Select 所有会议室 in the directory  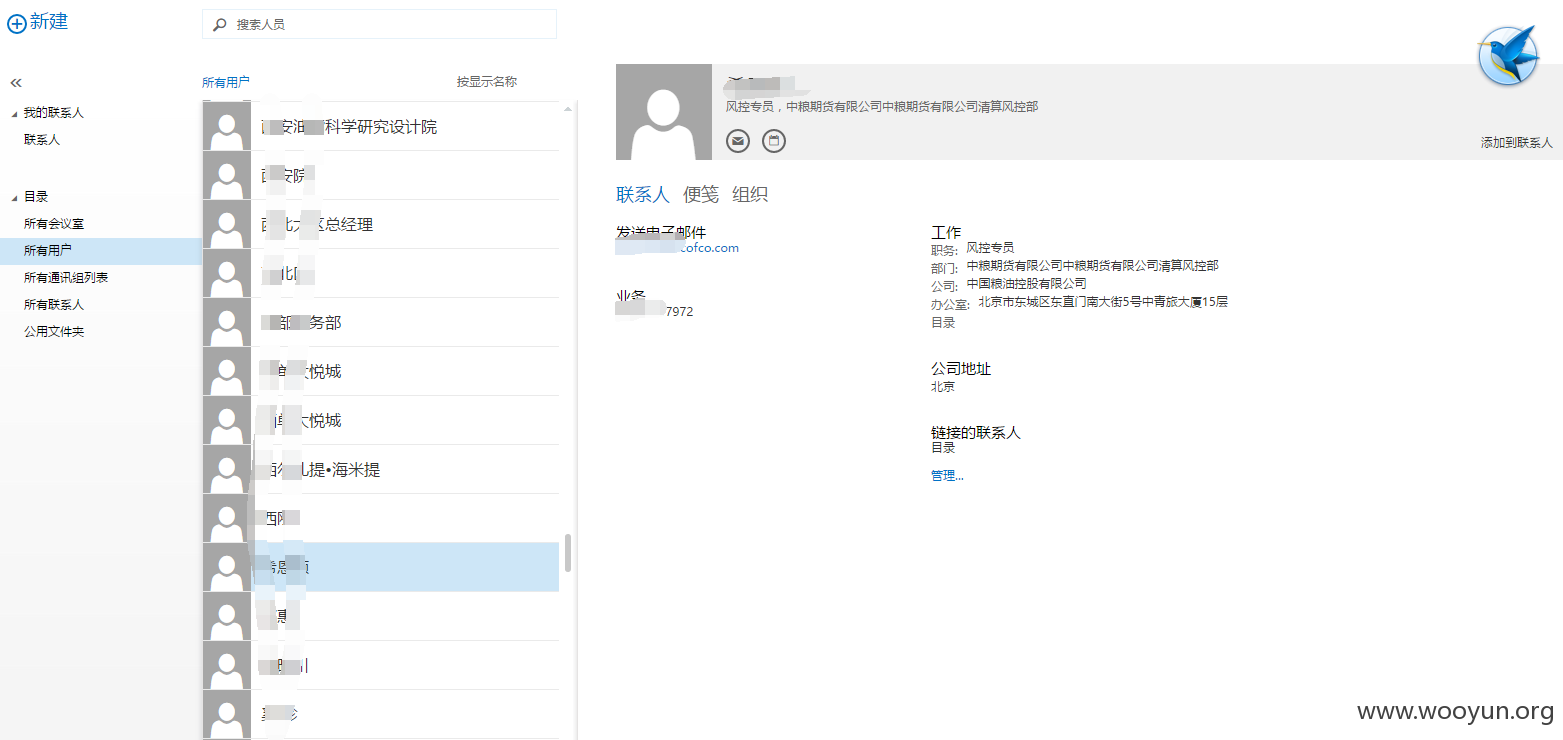54,224
